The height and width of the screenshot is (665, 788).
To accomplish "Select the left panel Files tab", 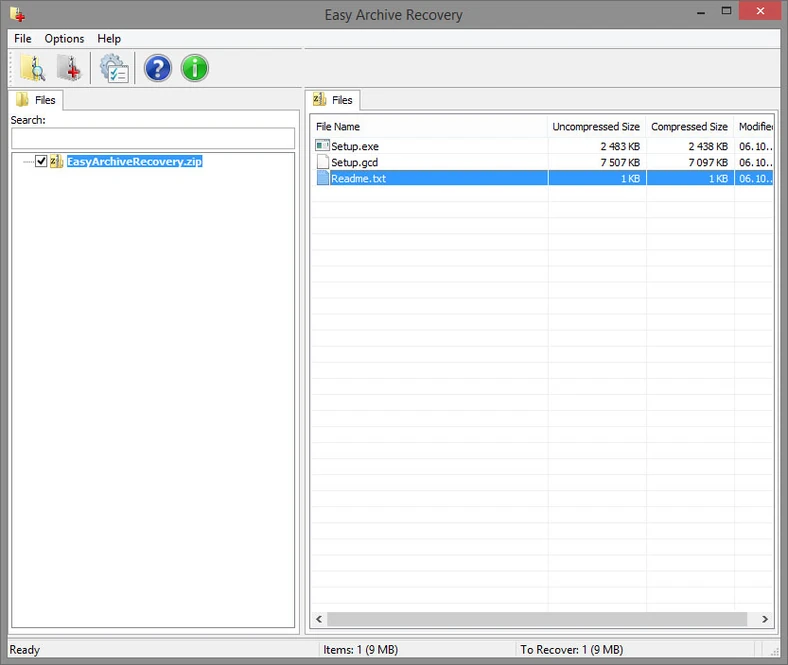I will tap(37, 100).
